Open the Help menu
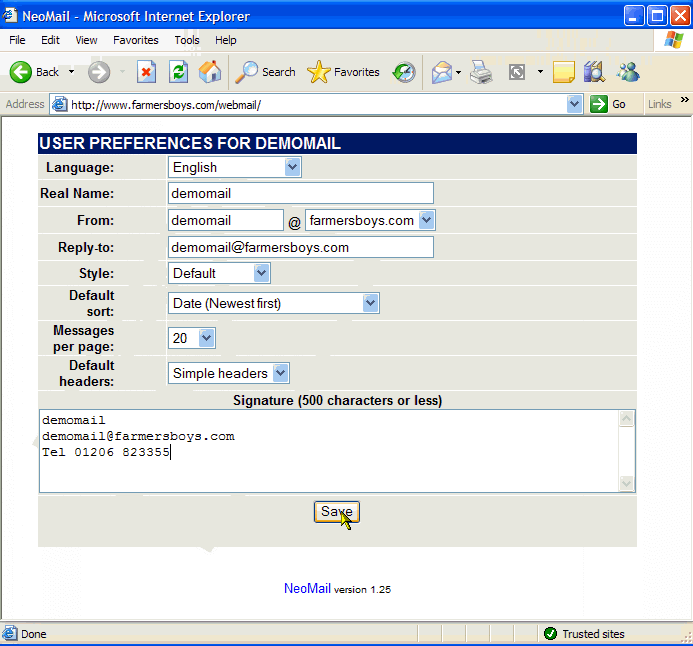 point(225,40)
